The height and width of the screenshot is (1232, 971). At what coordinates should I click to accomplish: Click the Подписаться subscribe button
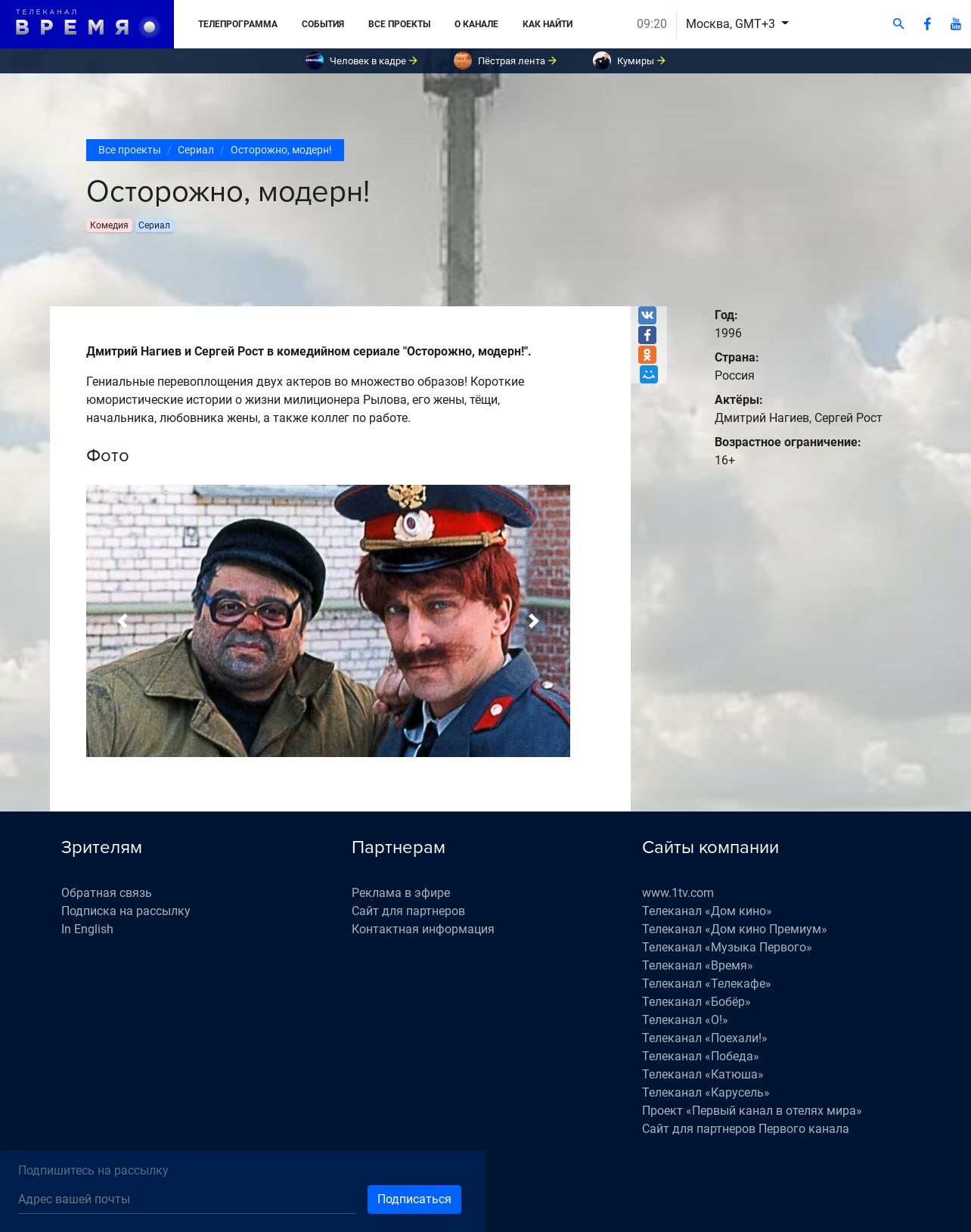pyautogui.click(x=414, y=1199)
